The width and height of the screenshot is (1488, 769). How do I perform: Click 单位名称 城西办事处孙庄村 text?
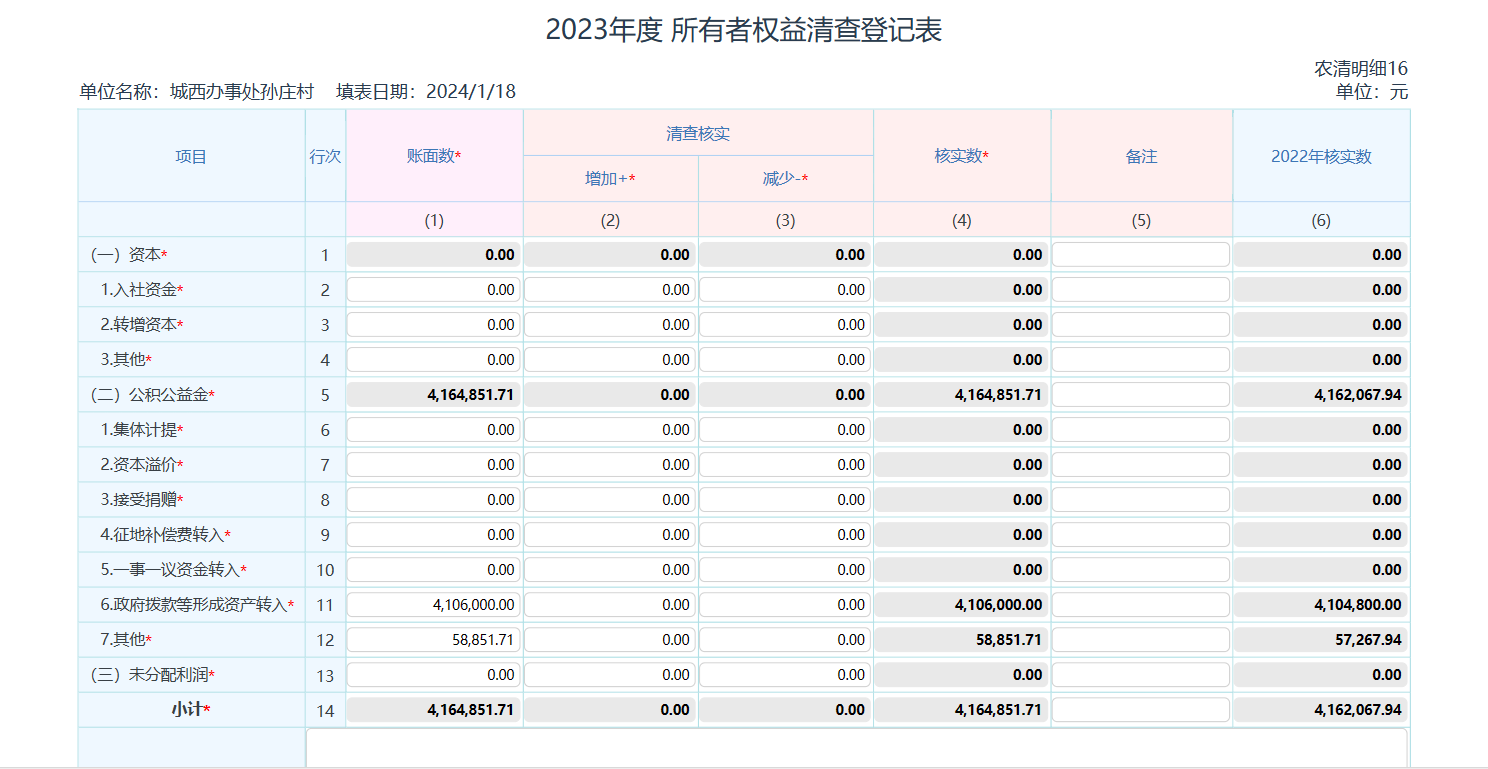197,92
